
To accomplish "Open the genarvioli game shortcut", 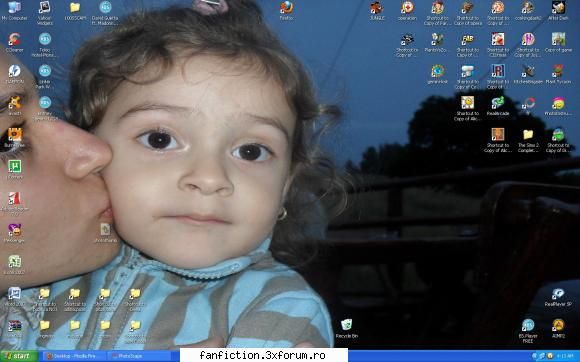I will [438, 74].
